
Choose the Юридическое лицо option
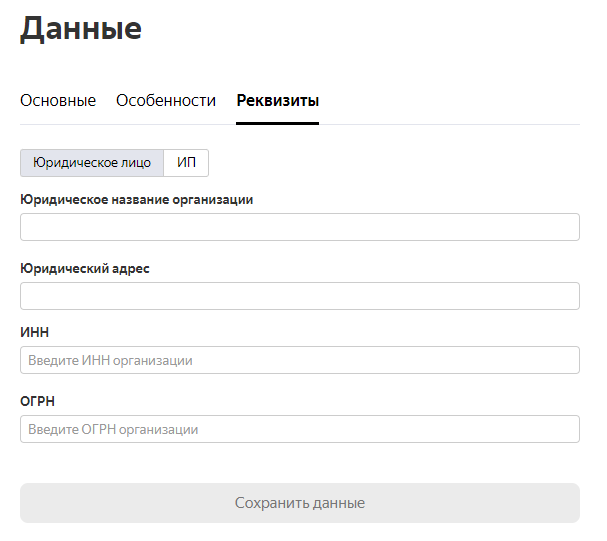coord(92,163)
